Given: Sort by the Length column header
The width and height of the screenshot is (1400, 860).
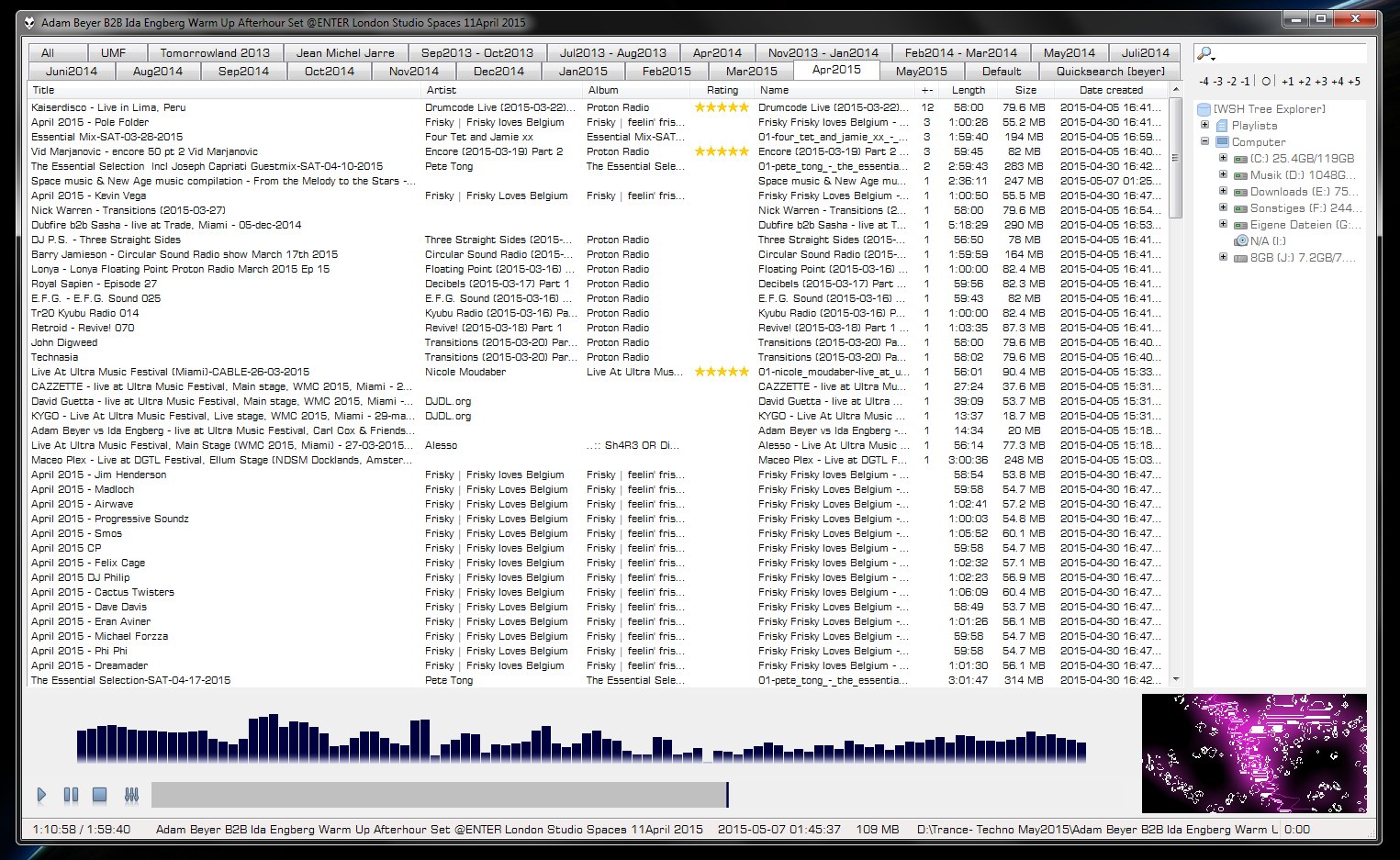Looking at the screenshot, I should [x=968, y=90].
